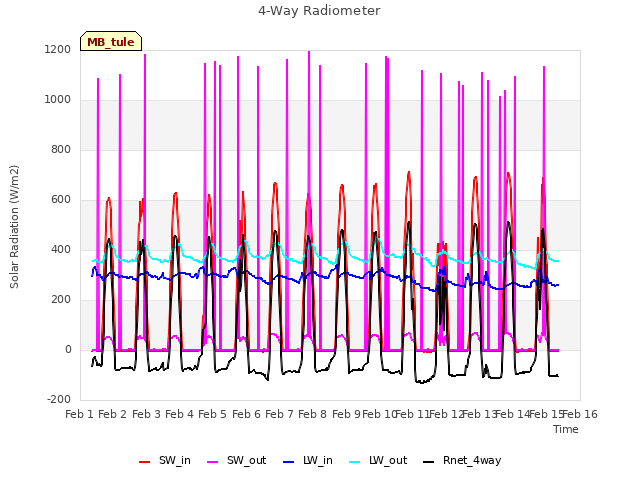The width and height of the screenshot is (640, 480).
Task: Click the black Rnet_4way legend swatch
Action: coord(429,462)
